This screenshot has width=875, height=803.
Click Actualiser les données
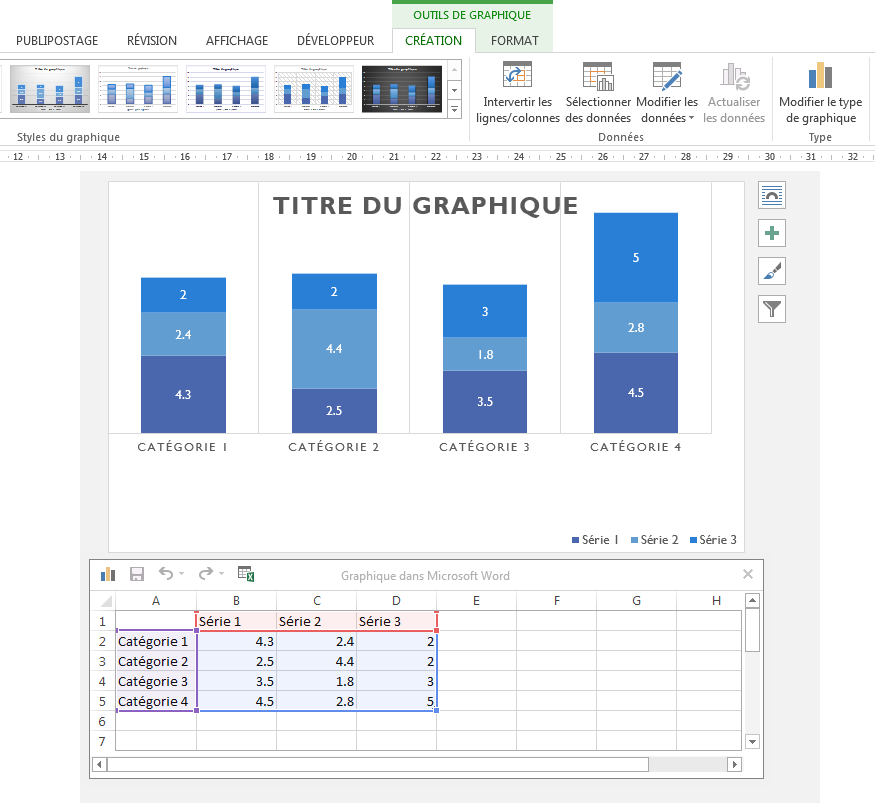[733, 90]
